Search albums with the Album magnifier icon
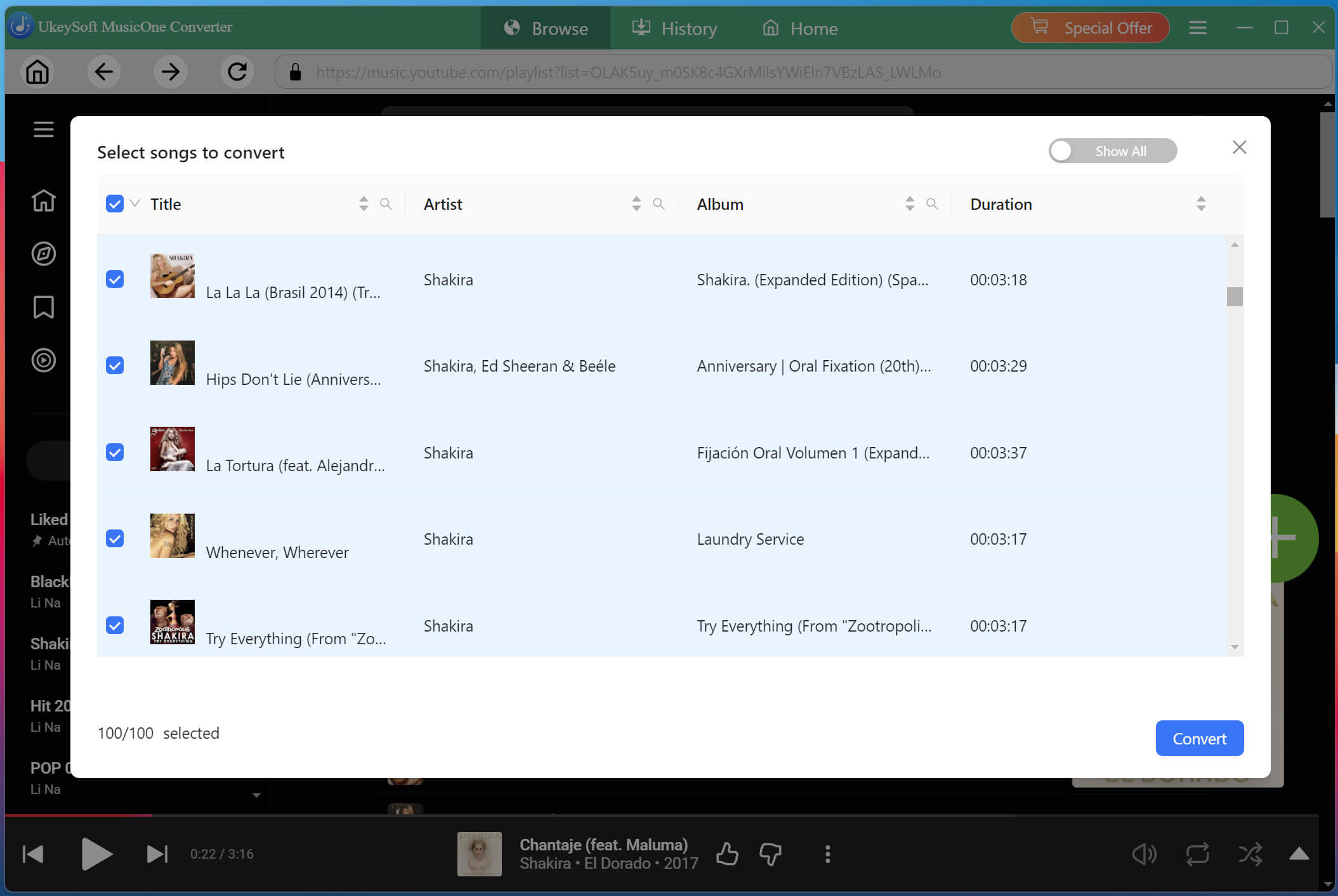1338x896 pixels. (932, 204)
